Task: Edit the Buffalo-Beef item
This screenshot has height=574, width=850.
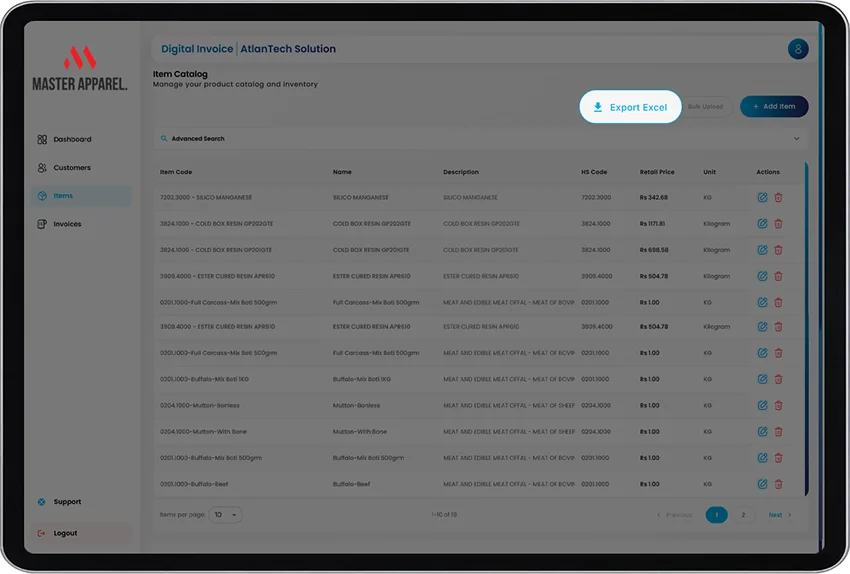Action: pos(762,484)
